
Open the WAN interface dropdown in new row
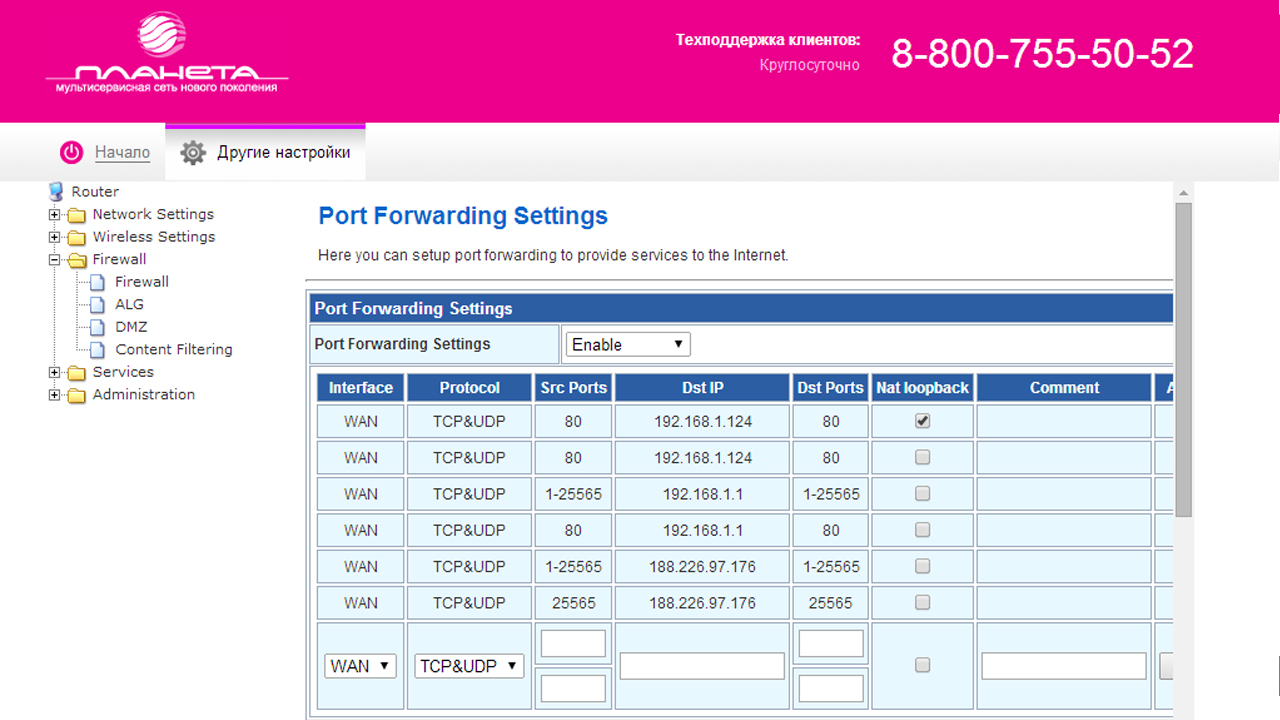click(x=360, y=666)
